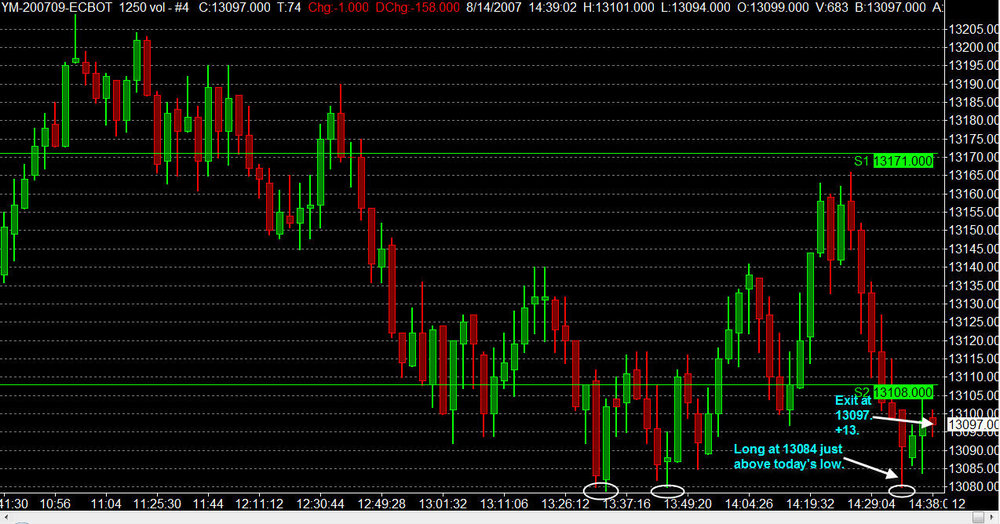Viewport: 1000px width, 524px height.
Task: Select the L:13094.000 low value
Action: coord(696,8)
